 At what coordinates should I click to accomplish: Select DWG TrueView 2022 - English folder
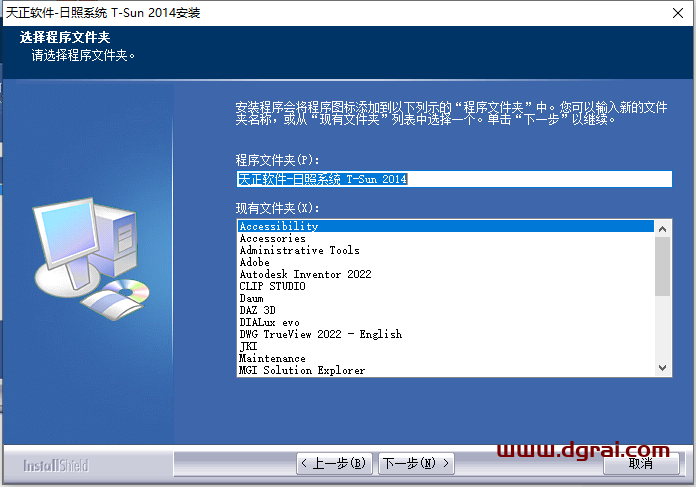tap(446, 334)
